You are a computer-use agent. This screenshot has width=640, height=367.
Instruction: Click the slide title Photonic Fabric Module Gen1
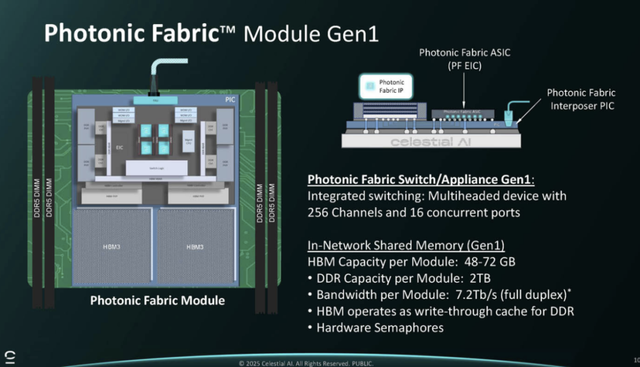(211, 33)
